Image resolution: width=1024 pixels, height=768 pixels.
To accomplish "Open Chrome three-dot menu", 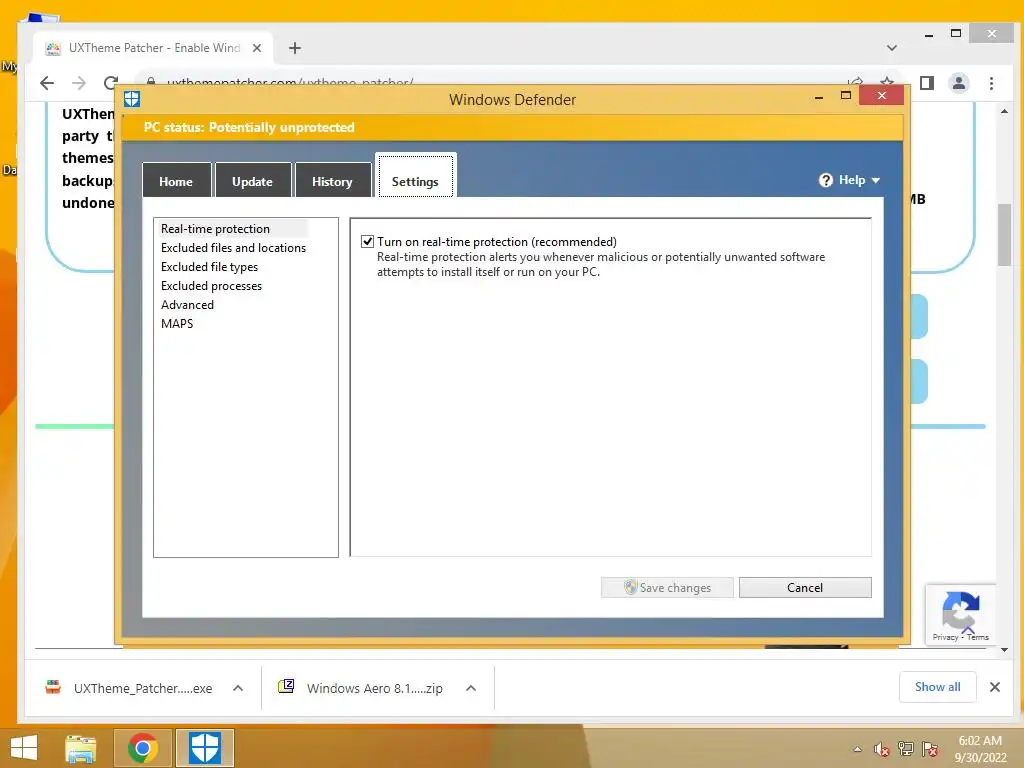I will (x=991, y=83).
